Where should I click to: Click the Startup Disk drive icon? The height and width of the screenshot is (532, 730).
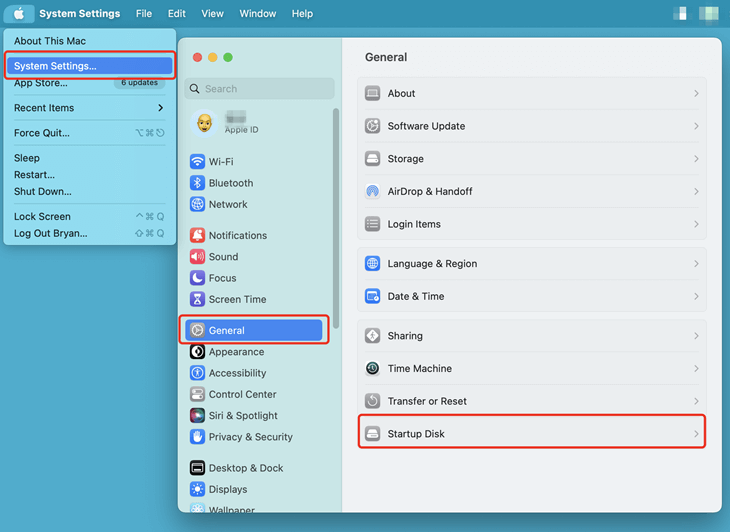point(372,434)
